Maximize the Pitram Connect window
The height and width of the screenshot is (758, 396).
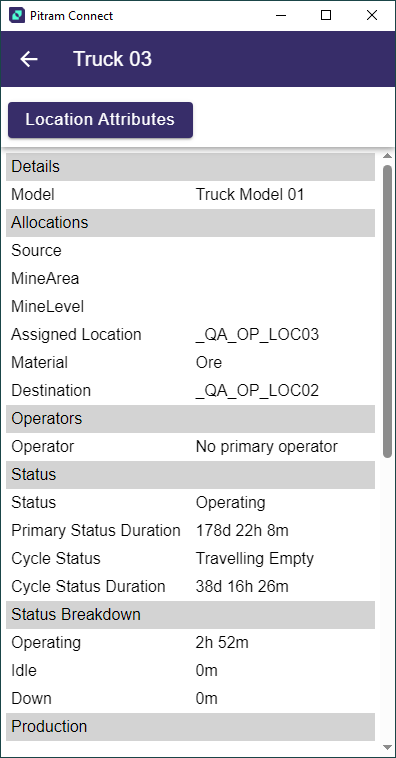click(326, 15)
